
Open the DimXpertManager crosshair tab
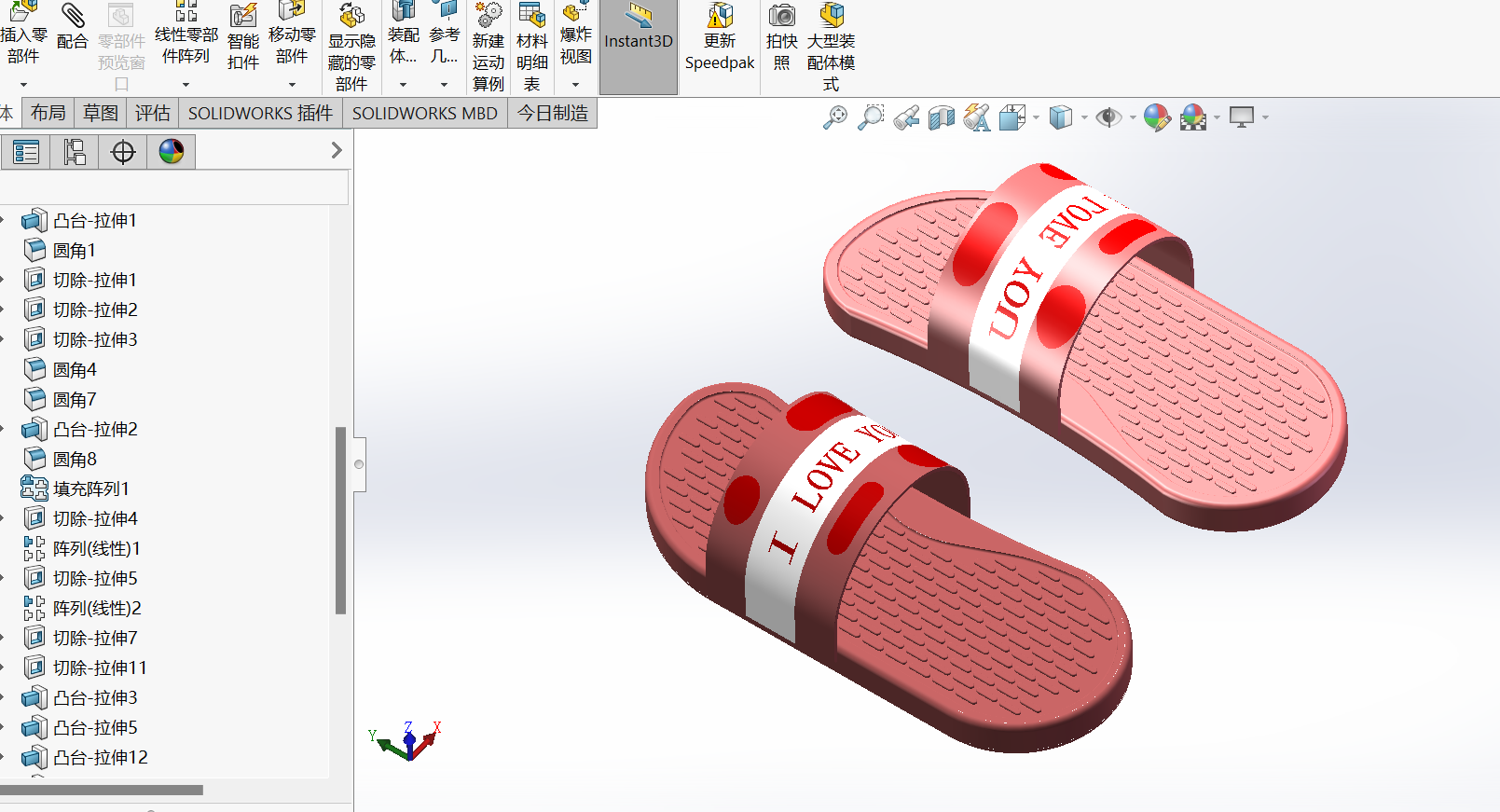(123, 151)
